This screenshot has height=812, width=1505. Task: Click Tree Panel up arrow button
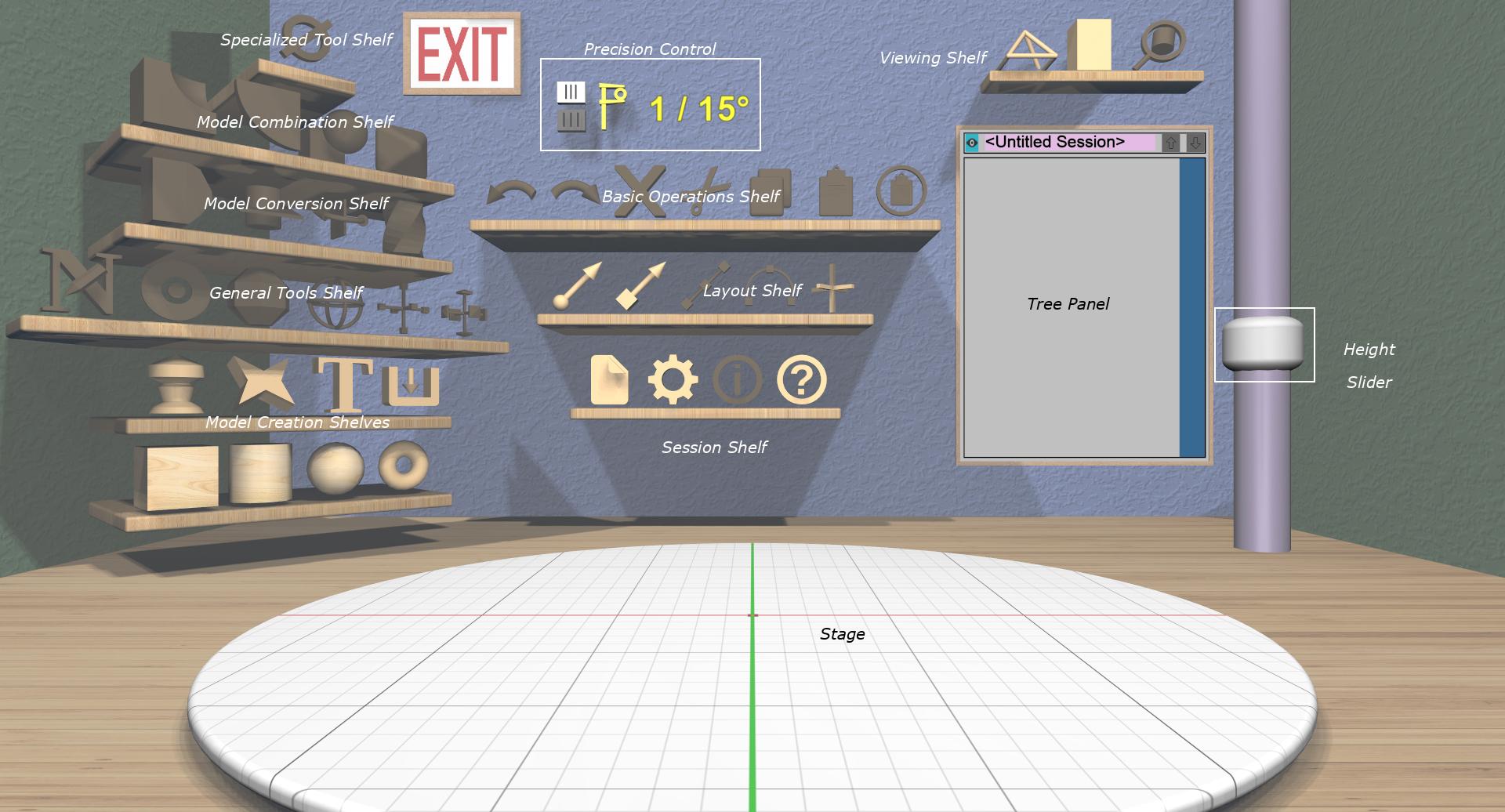[1170, 143]
